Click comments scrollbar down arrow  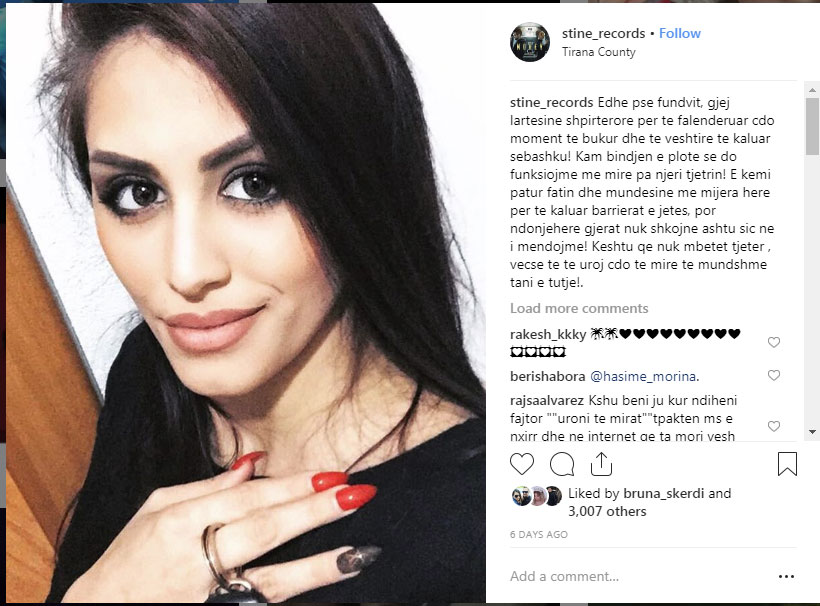pyautogui.click(x=812, y=432)
